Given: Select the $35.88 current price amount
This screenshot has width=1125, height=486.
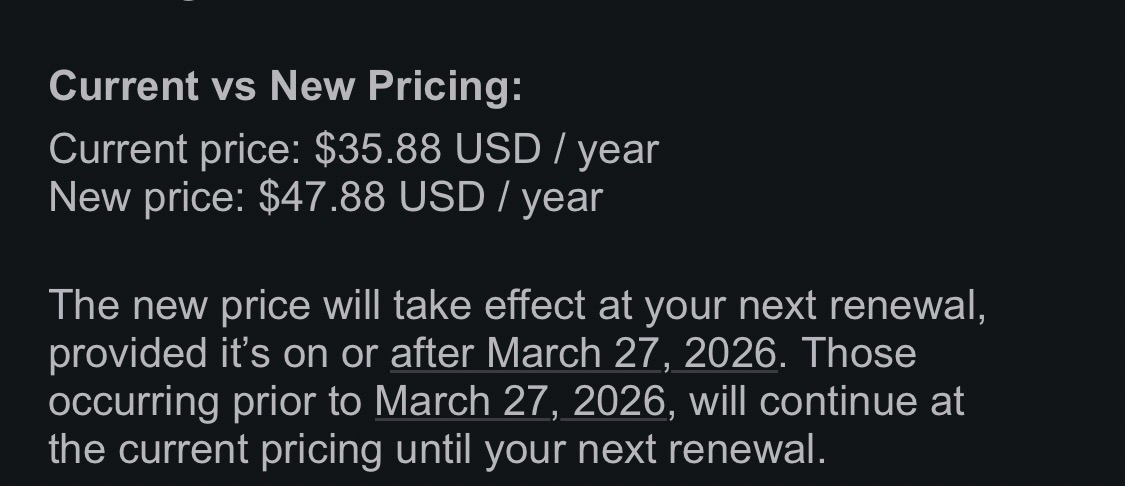Looking at the screenshot, I should click(x=377, y=149).
